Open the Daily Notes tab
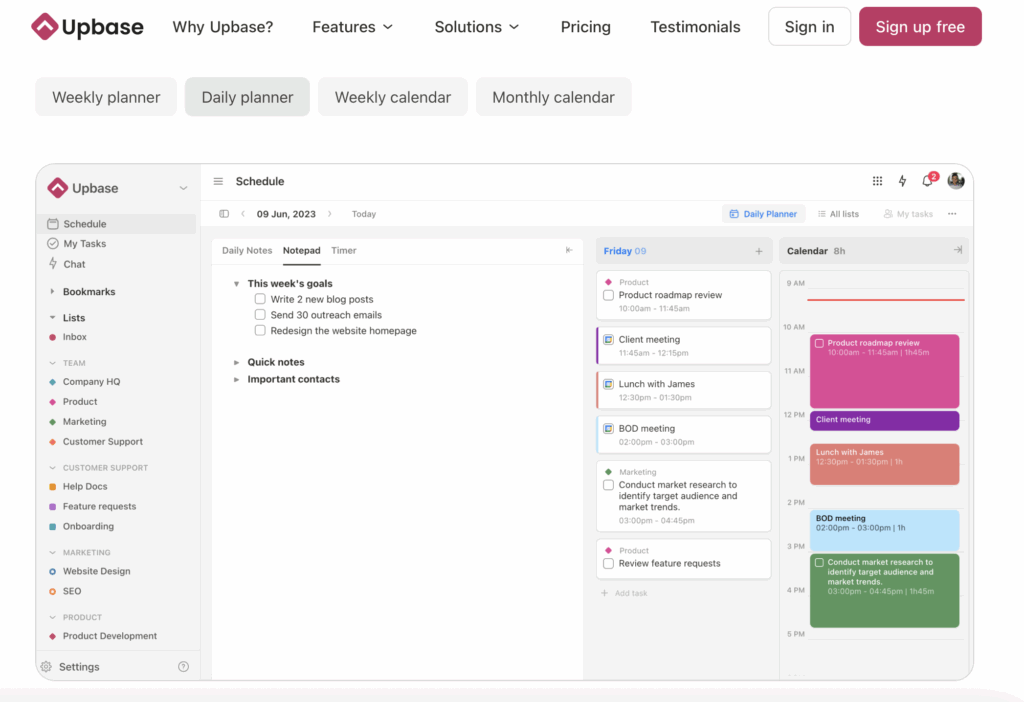 pos(247,251)
